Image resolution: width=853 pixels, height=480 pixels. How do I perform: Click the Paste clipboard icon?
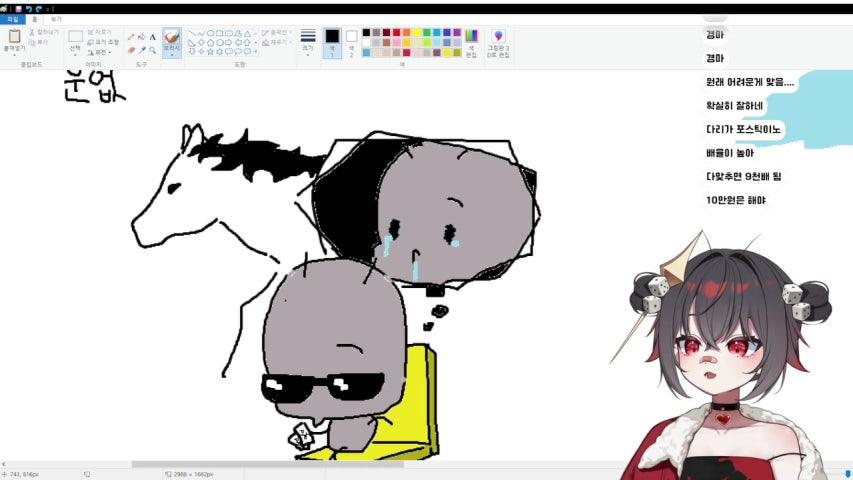tap(14, 37)
